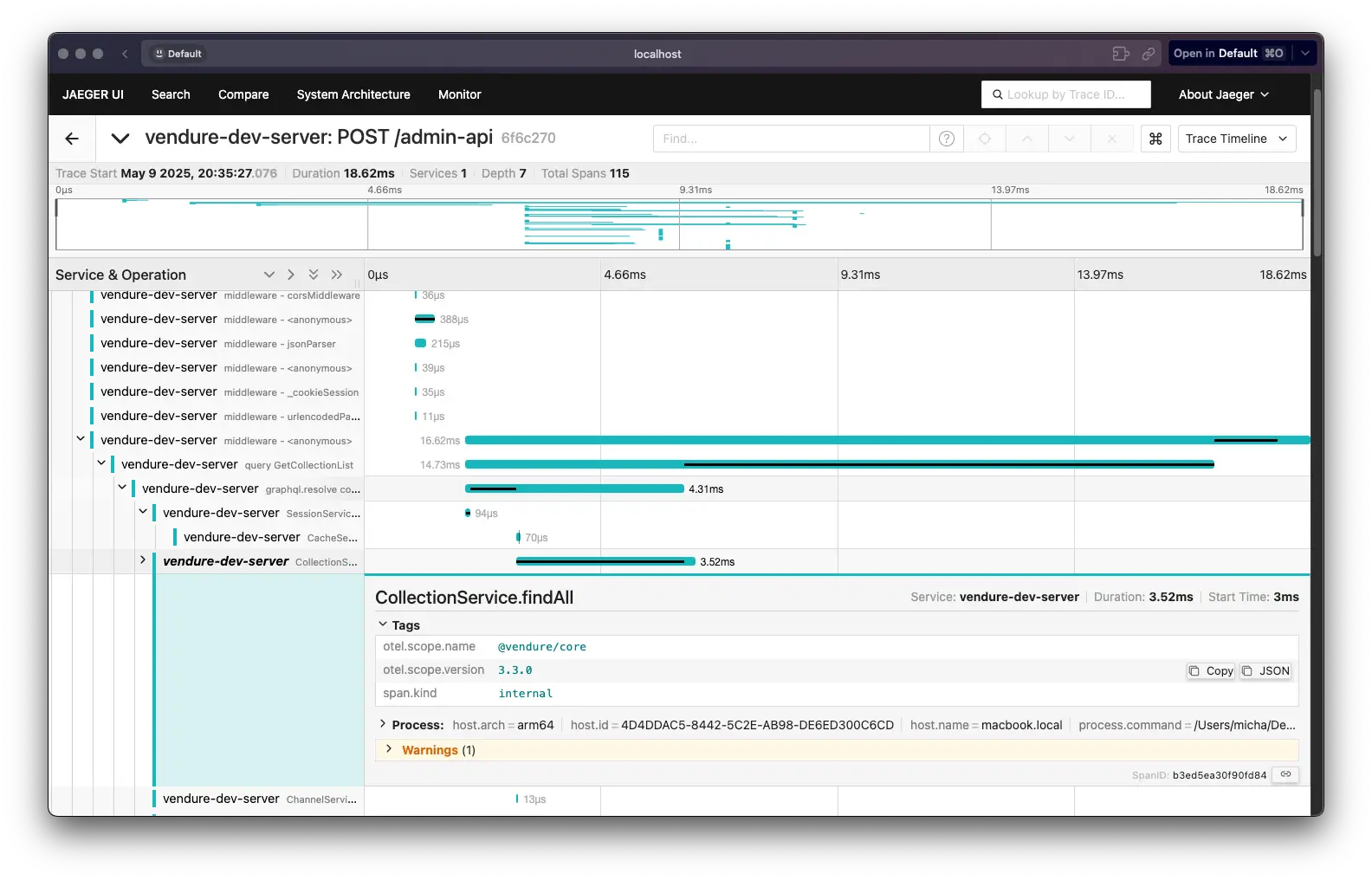Go to System Architecture tab

pyautogui.click(x=353, y=94)
